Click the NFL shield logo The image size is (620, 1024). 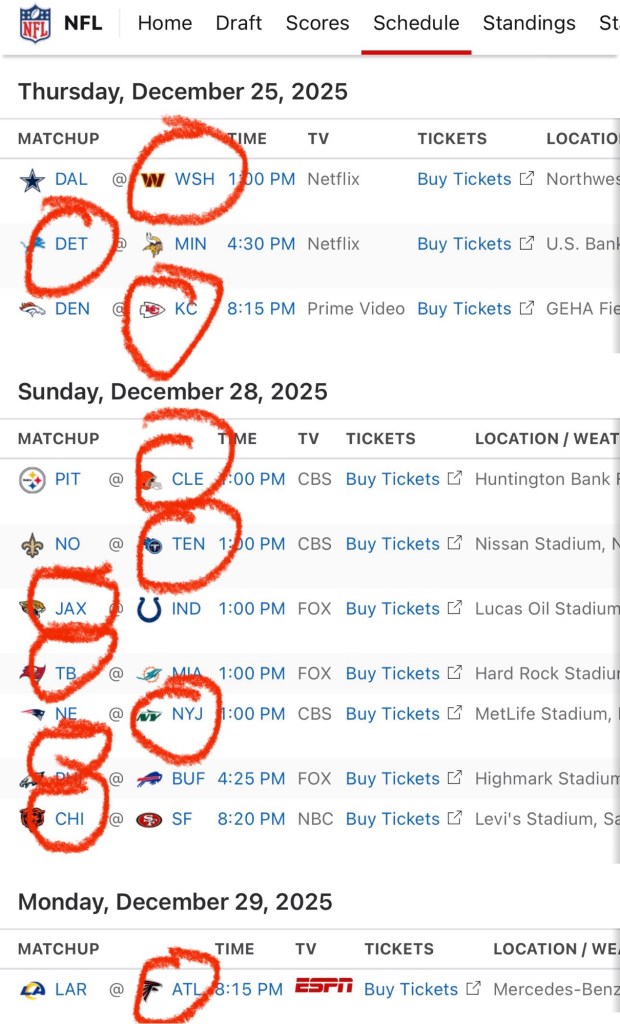[35, 23]
